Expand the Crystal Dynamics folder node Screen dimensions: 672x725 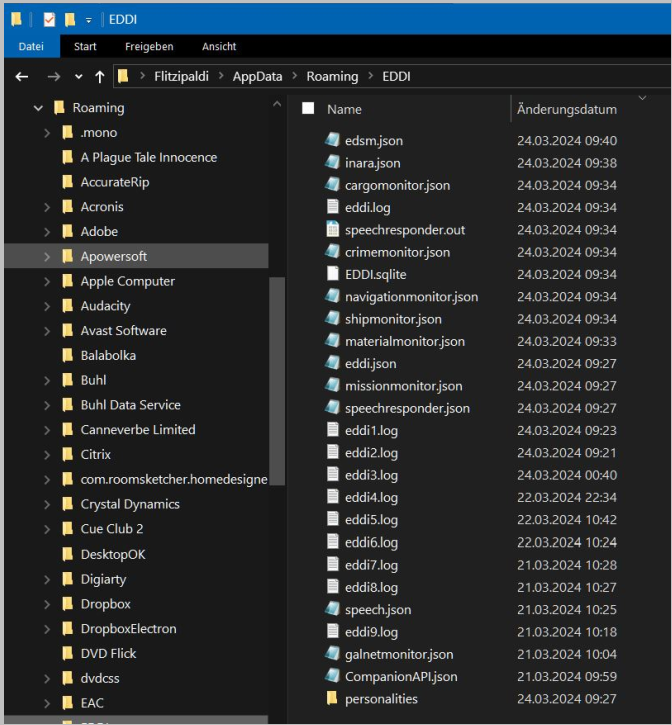tap(47, 504)
